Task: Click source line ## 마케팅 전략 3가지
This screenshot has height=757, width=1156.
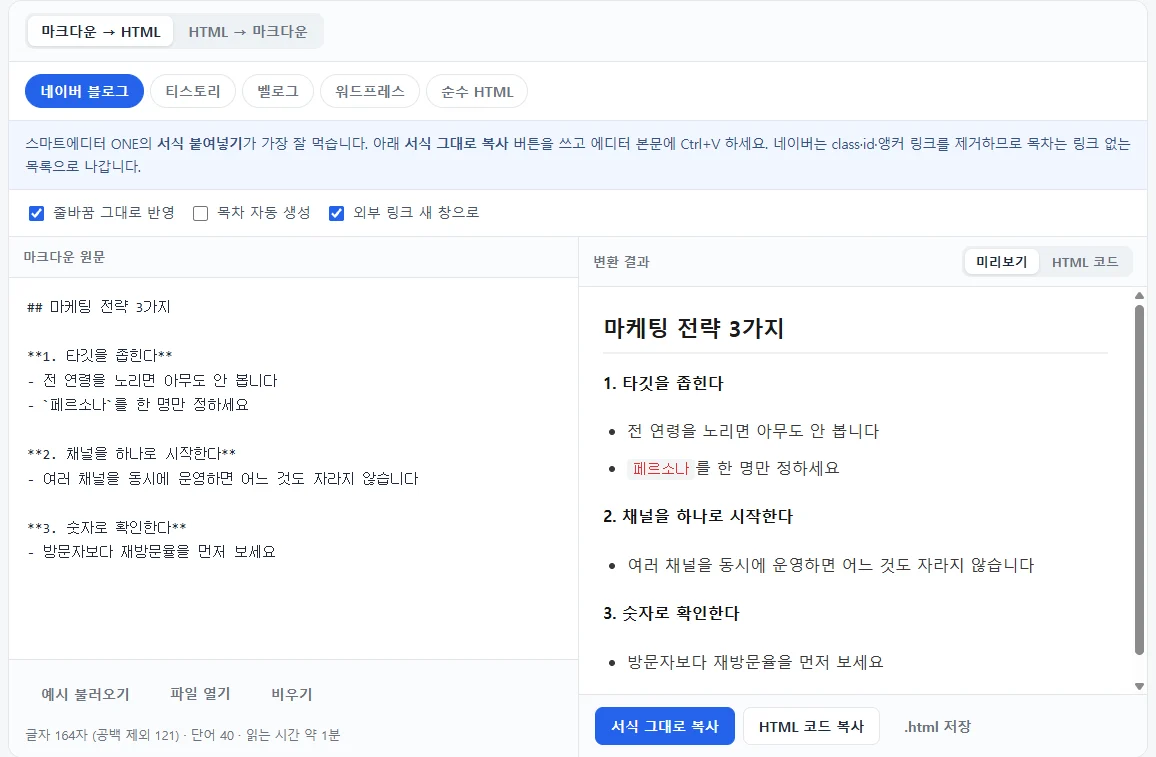Action: click(x=99, y=307)
